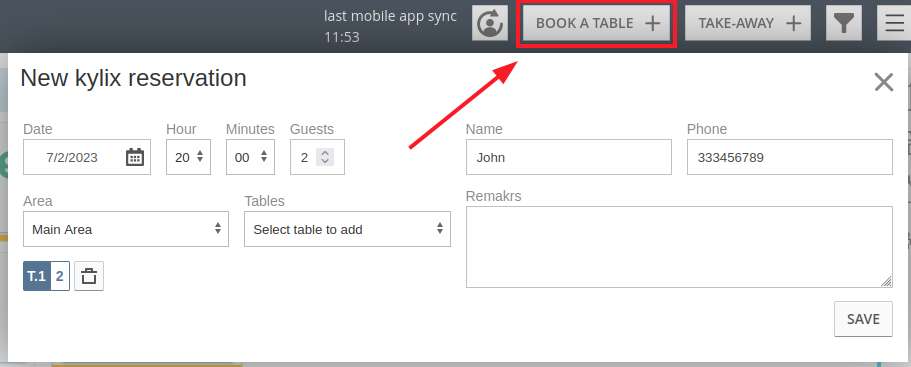Click the mobile app sync refresh icon

[x=490, y=23]
